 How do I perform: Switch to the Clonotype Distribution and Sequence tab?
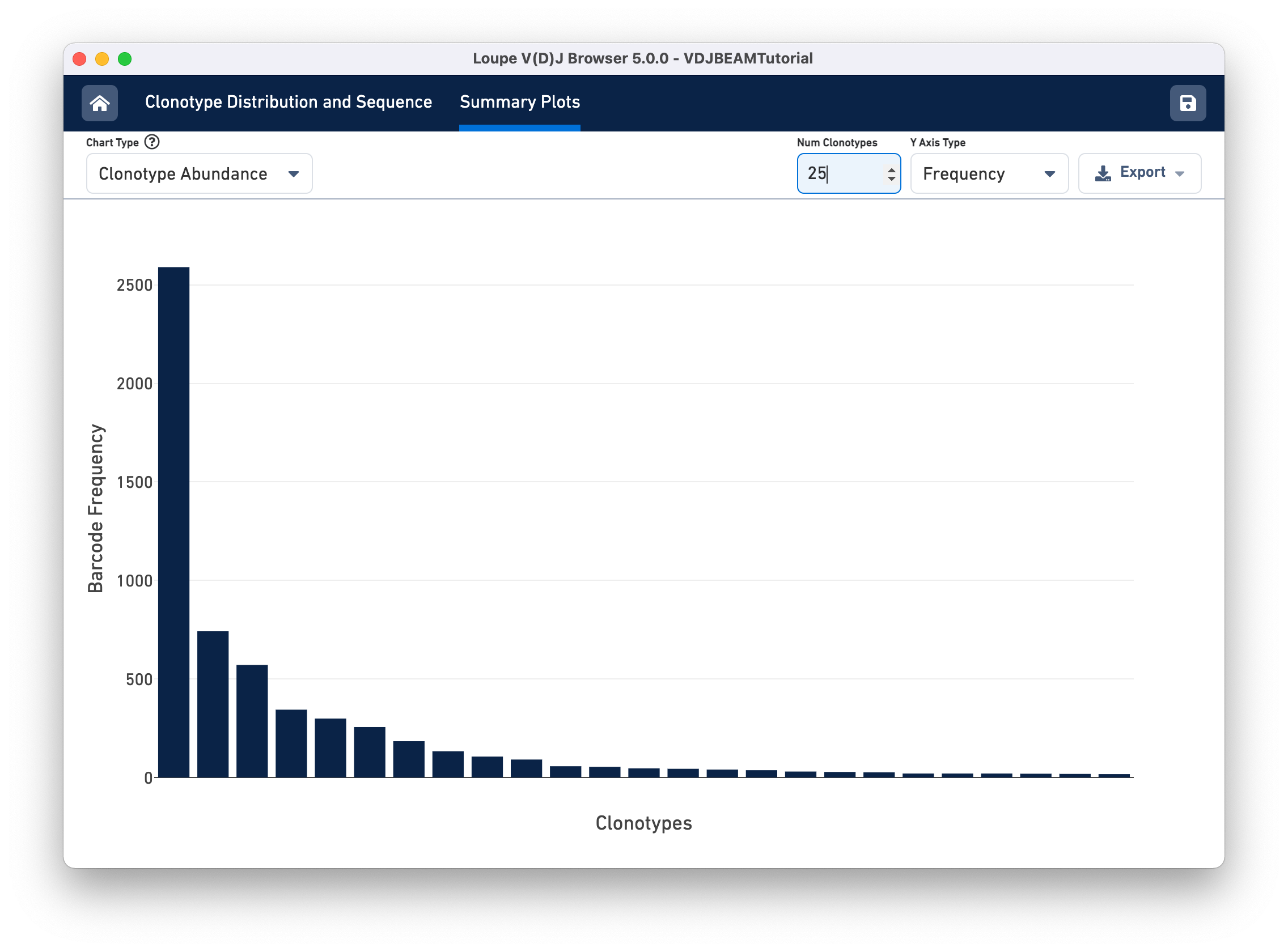[289, 102]
